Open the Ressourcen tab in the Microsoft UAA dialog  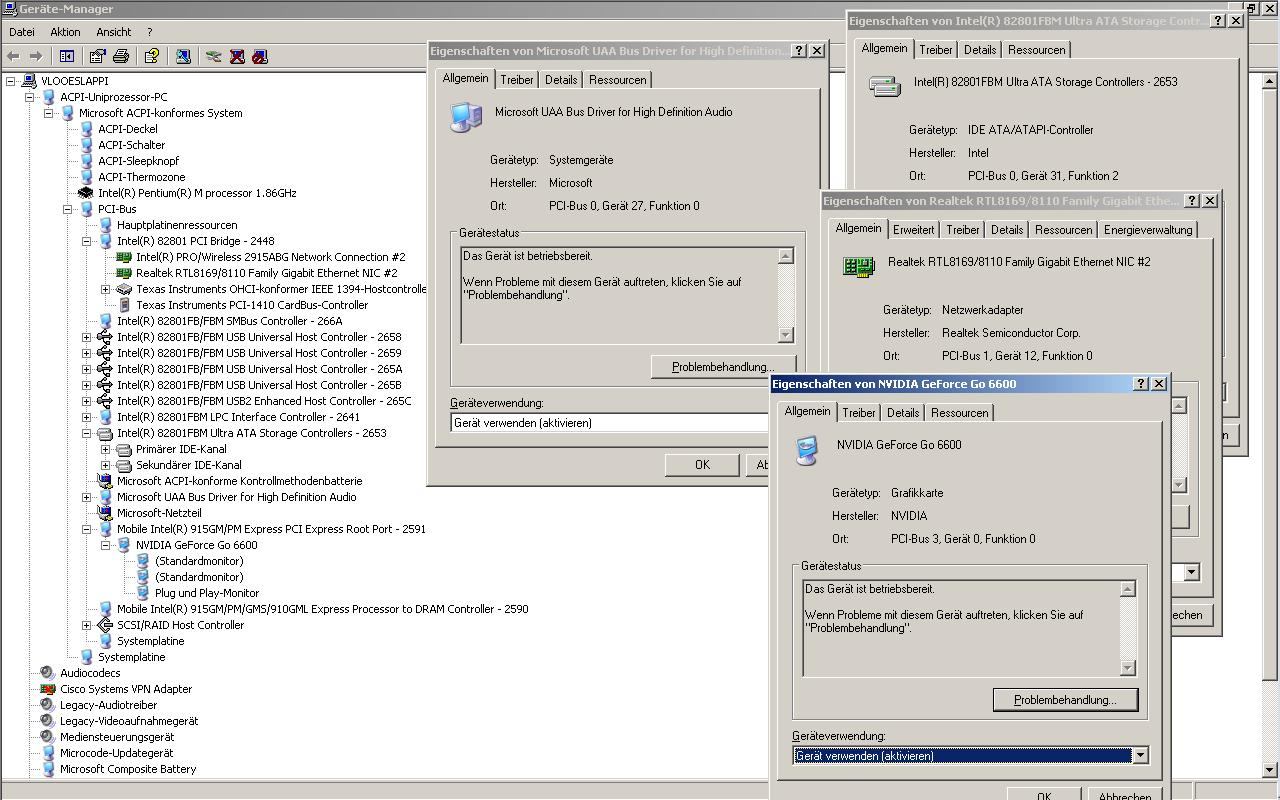[617, 80]
